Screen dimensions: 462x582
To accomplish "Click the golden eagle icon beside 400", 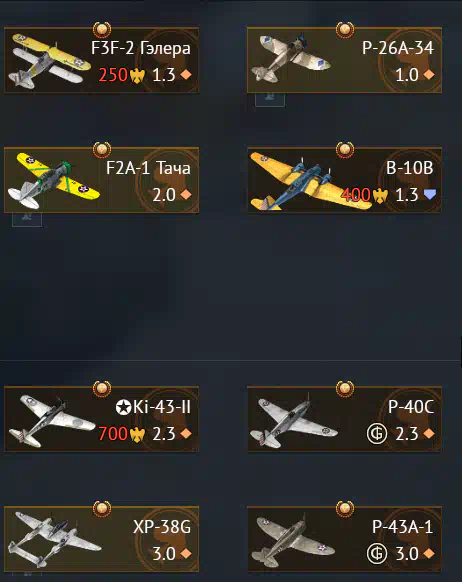I will click(x=380, y=195).
